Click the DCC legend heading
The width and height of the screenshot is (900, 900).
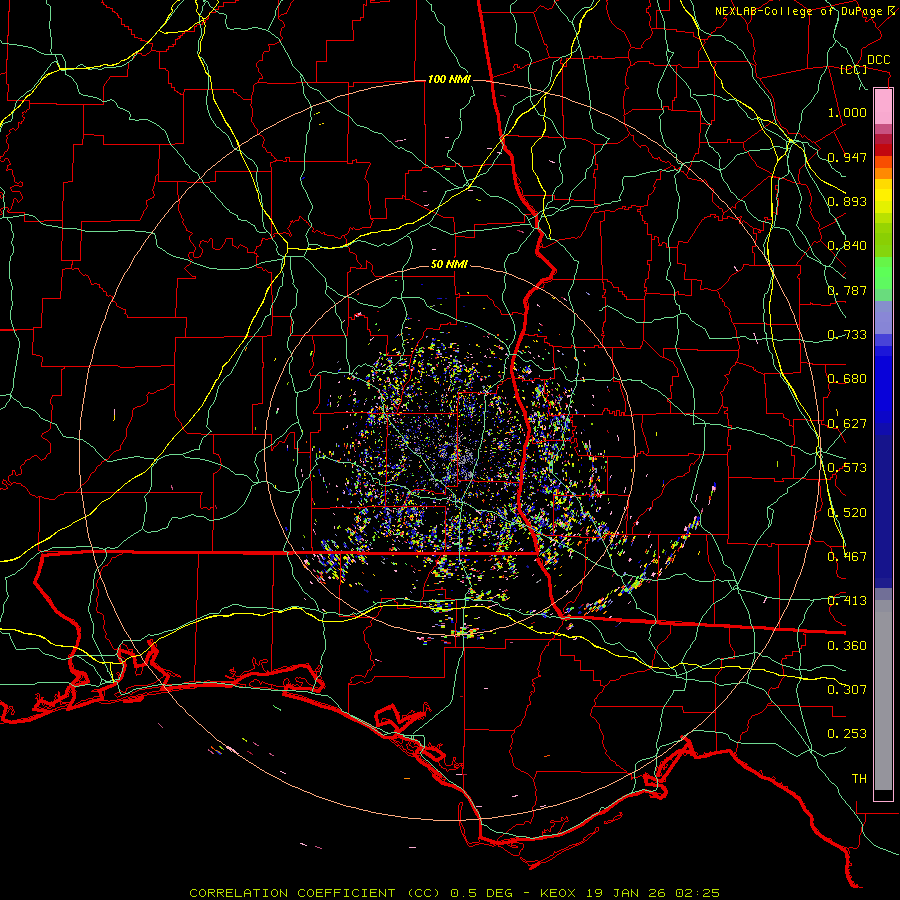coord(878,60)
